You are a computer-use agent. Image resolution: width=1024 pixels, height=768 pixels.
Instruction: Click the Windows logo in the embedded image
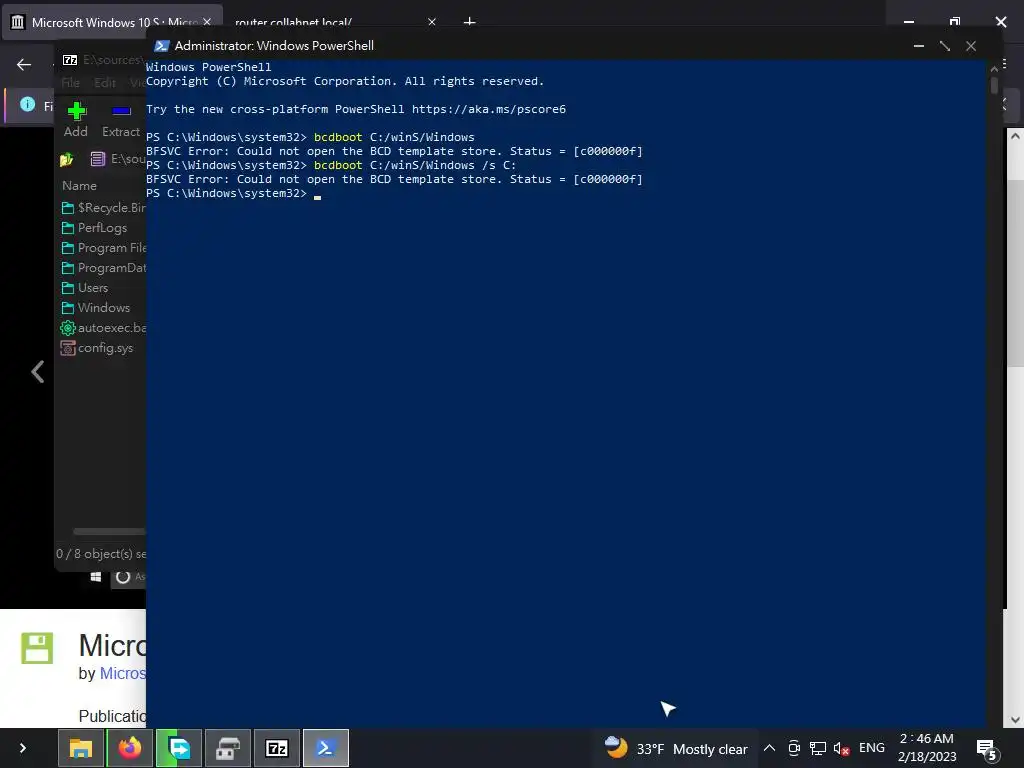(96, 577)
